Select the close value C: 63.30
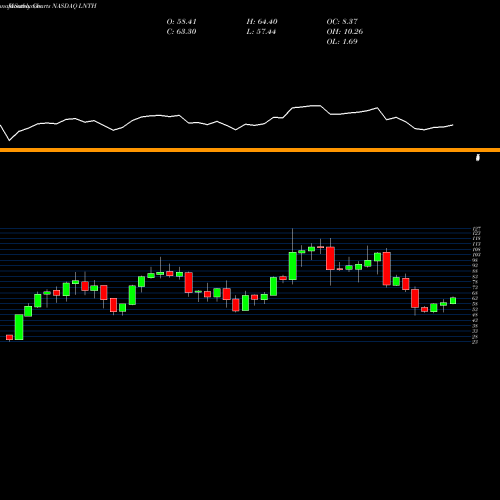Screen dimensions: 500x500 pos(181,32)
